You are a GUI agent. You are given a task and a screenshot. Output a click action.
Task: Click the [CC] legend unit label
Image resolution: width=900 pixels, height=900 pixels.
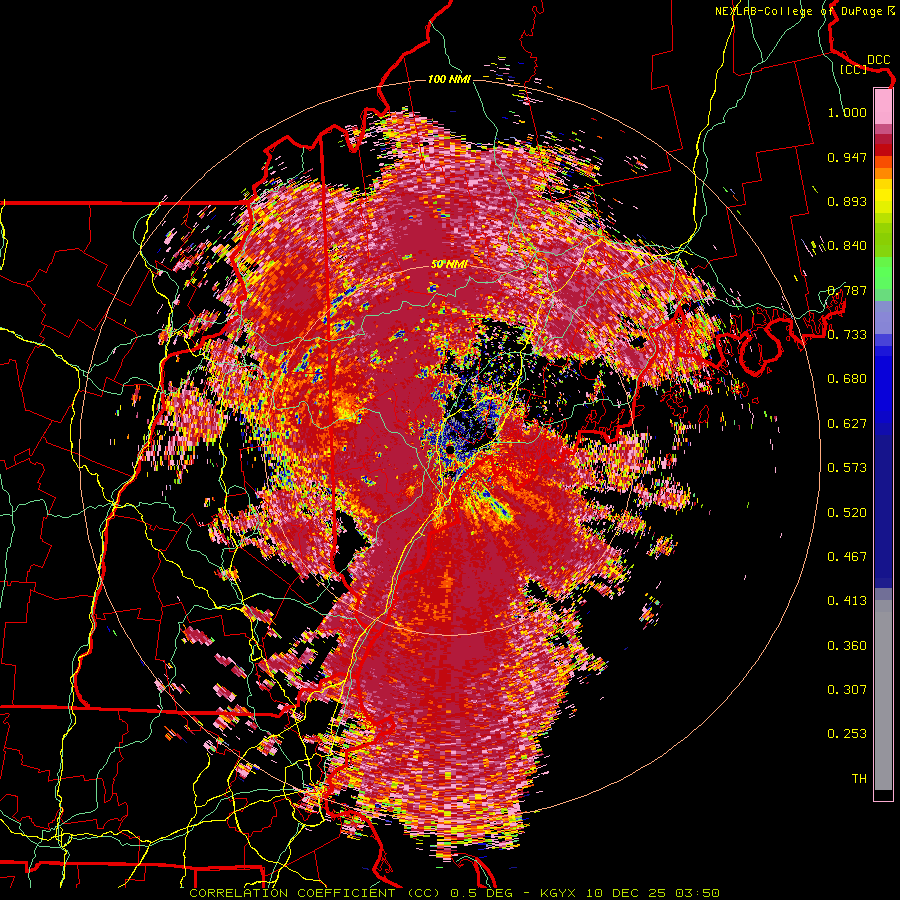coord(853,69)
